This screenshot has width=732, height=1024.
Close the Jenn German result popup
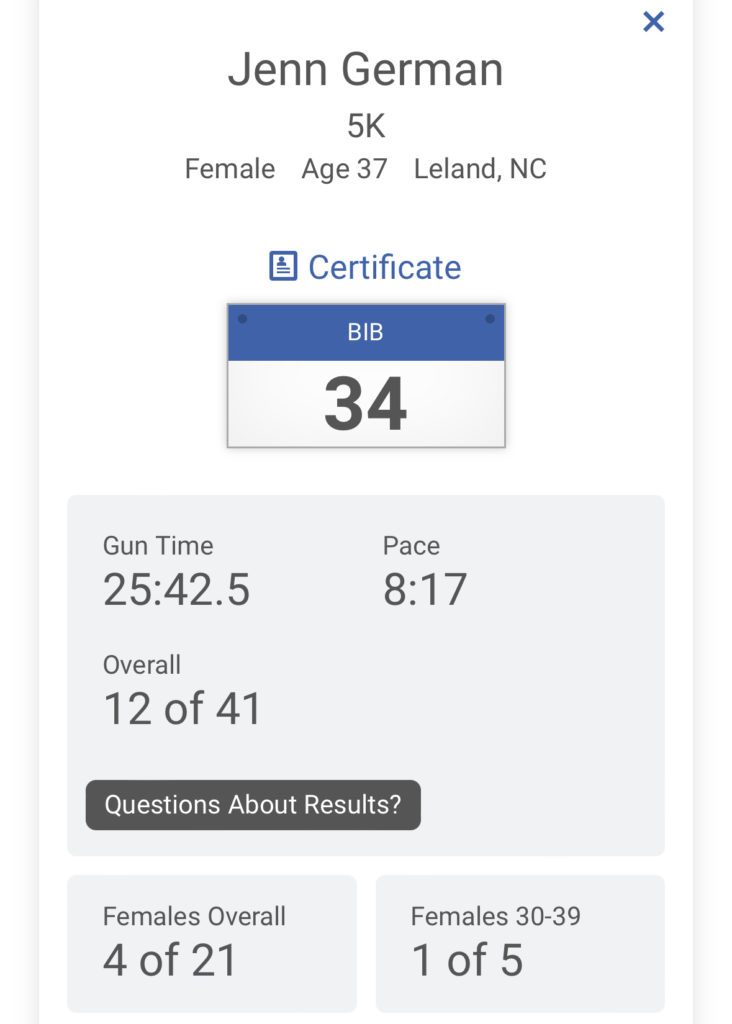[653, 22]
